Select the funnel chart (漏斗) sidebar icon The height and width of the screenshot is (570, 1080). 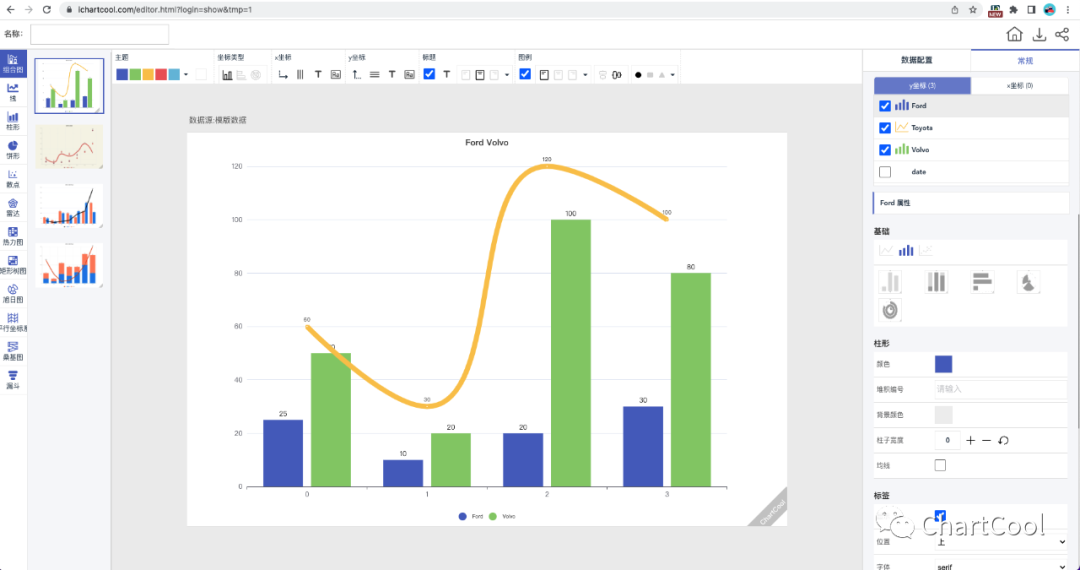(13, 379)
